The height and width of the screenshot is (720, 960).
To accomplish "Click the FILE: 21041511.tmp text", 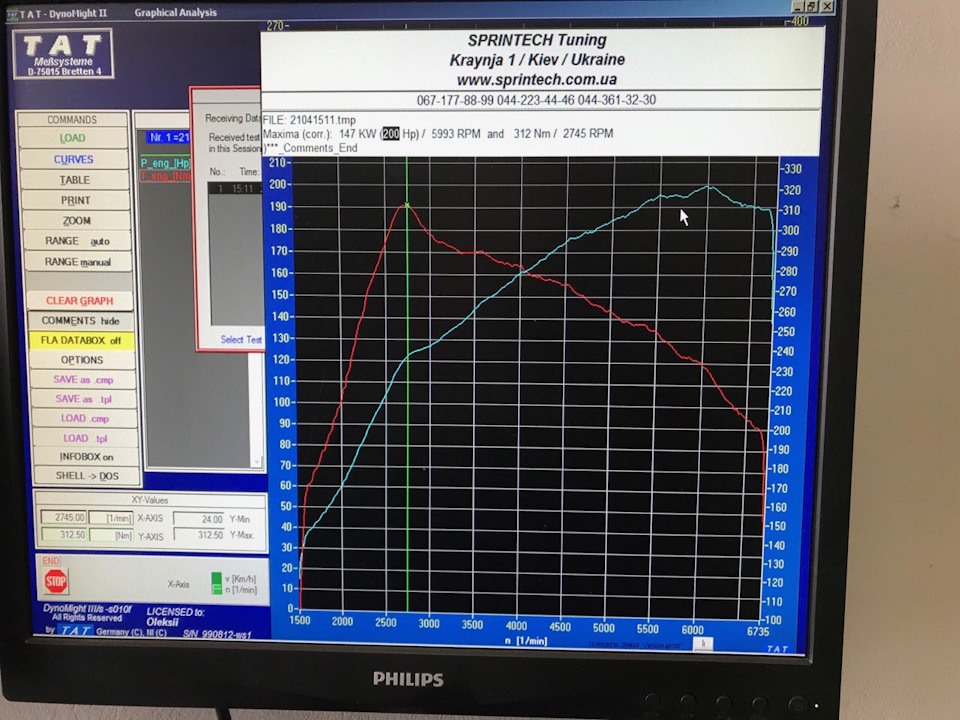I will coord(309,120).
